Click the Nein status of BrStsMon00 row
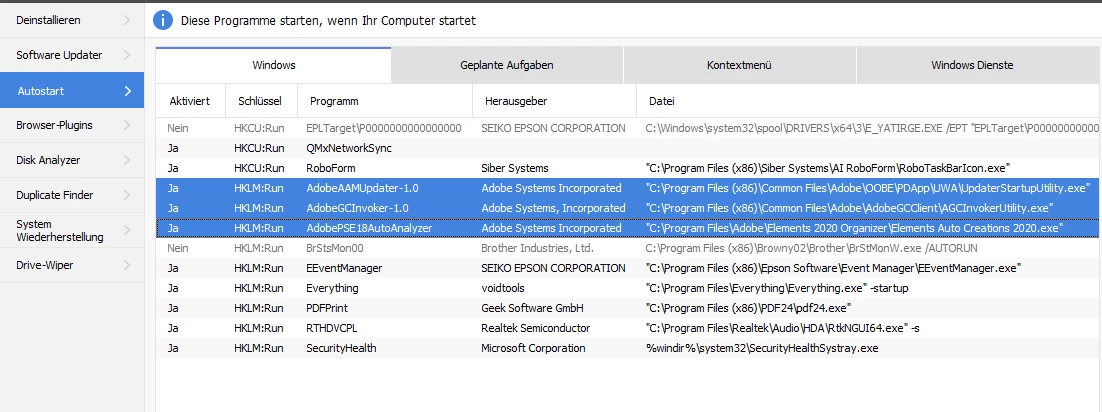 click(x=179, y=248)
